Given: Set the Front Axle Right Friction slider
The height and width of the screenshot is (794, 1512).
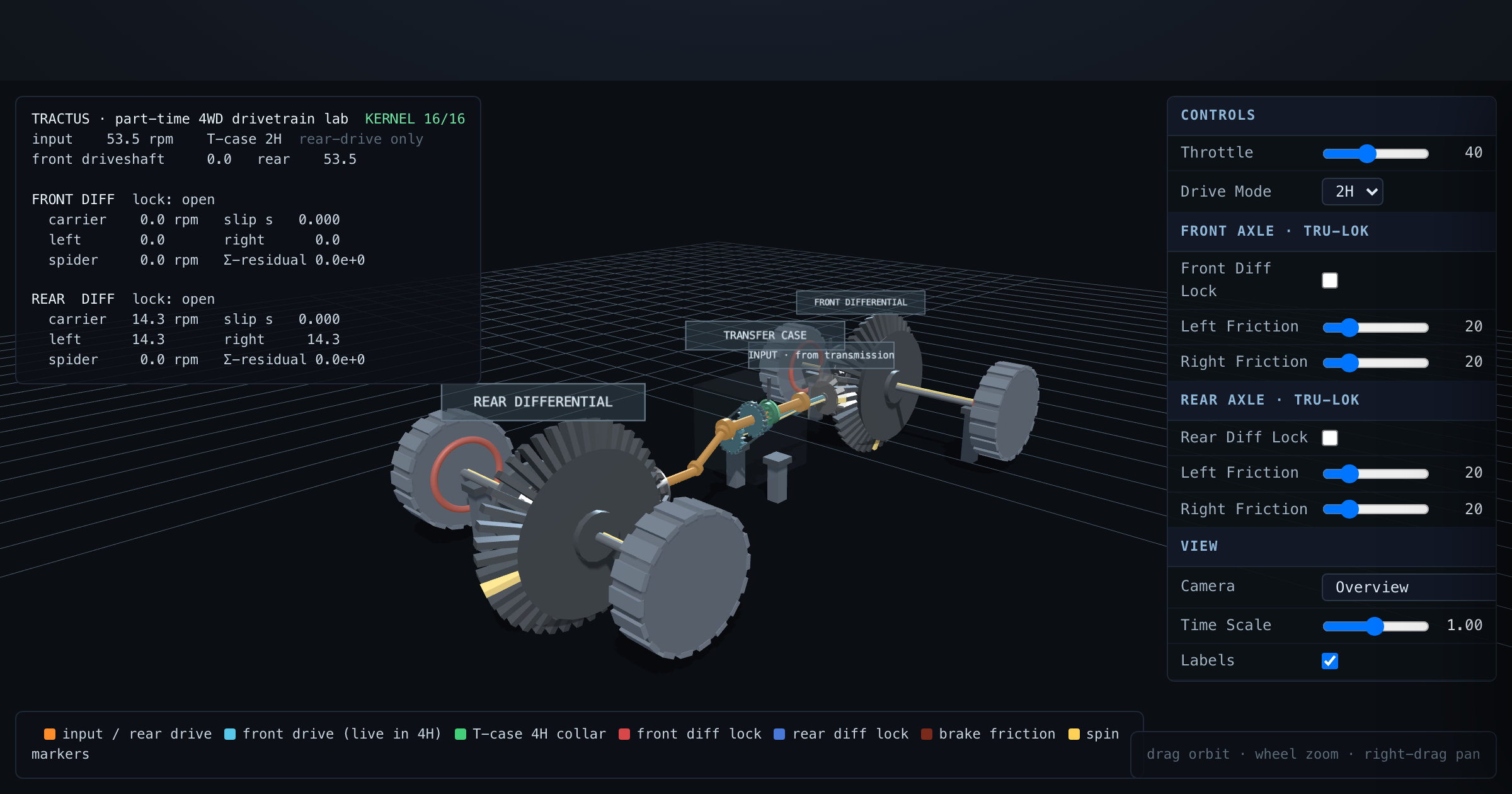Looking at the screenshot, I should tap(1375, 362).
